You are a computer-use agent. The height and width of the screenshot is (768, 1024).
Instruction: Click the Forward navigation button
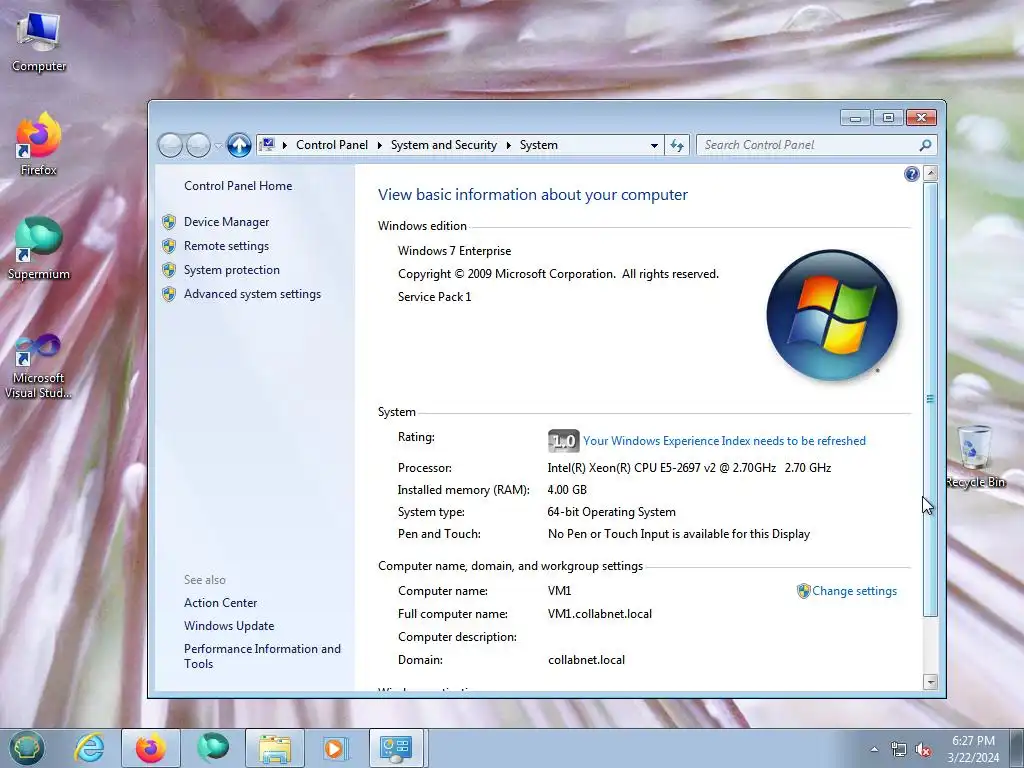pyautogui.click(x=198, y=145)
